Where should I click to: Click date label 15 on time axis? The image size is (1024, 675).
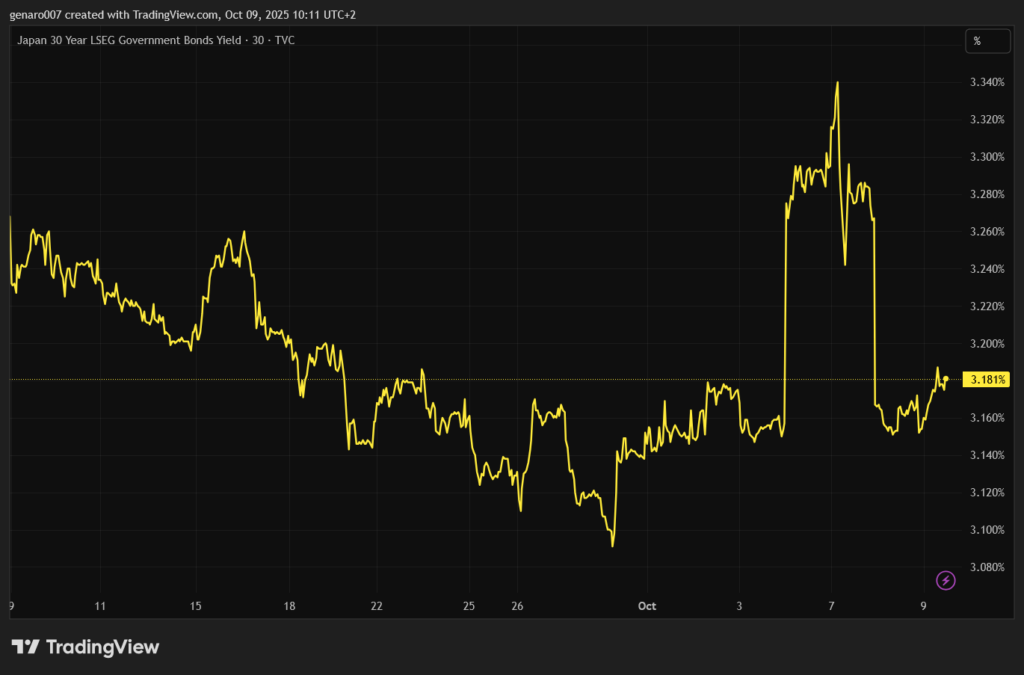point(196,606)
